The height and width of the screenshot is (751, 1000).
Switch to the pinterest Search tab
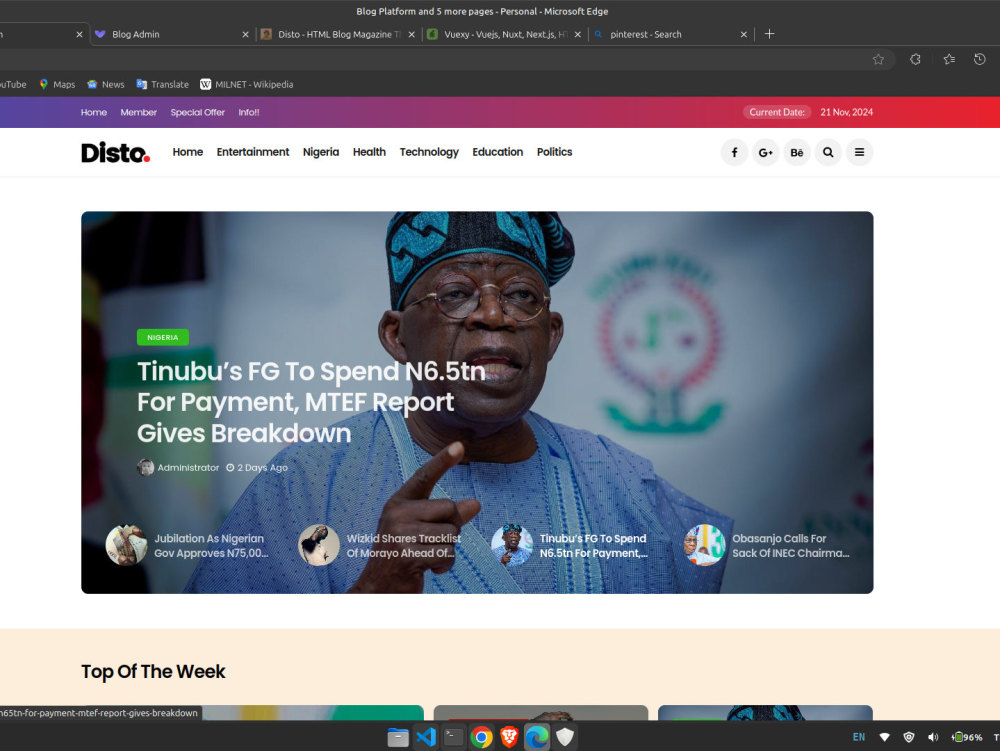(x=670, y=34)
